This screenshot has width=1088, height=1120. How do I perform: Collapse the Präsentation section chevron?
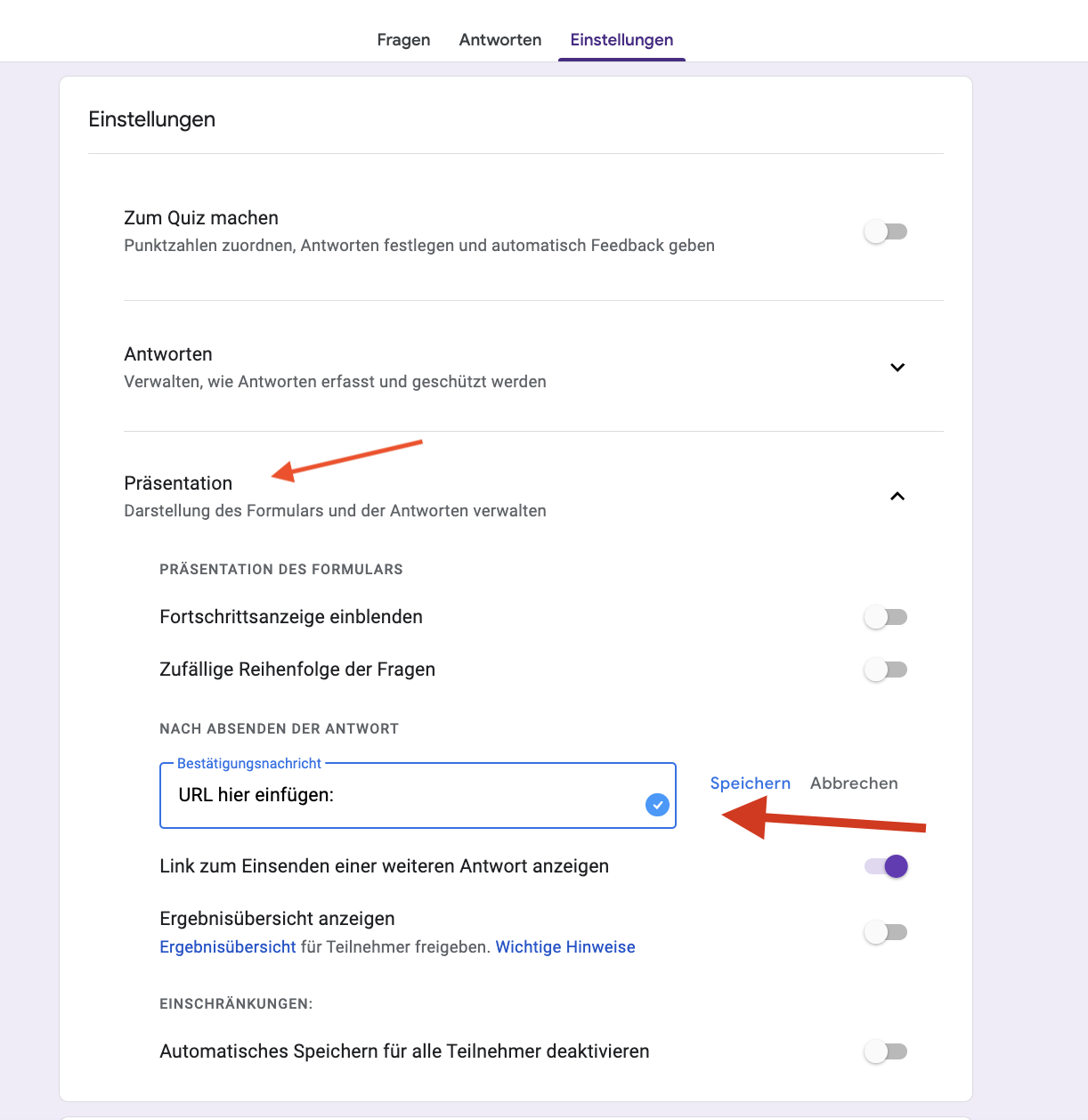point(897,497)
